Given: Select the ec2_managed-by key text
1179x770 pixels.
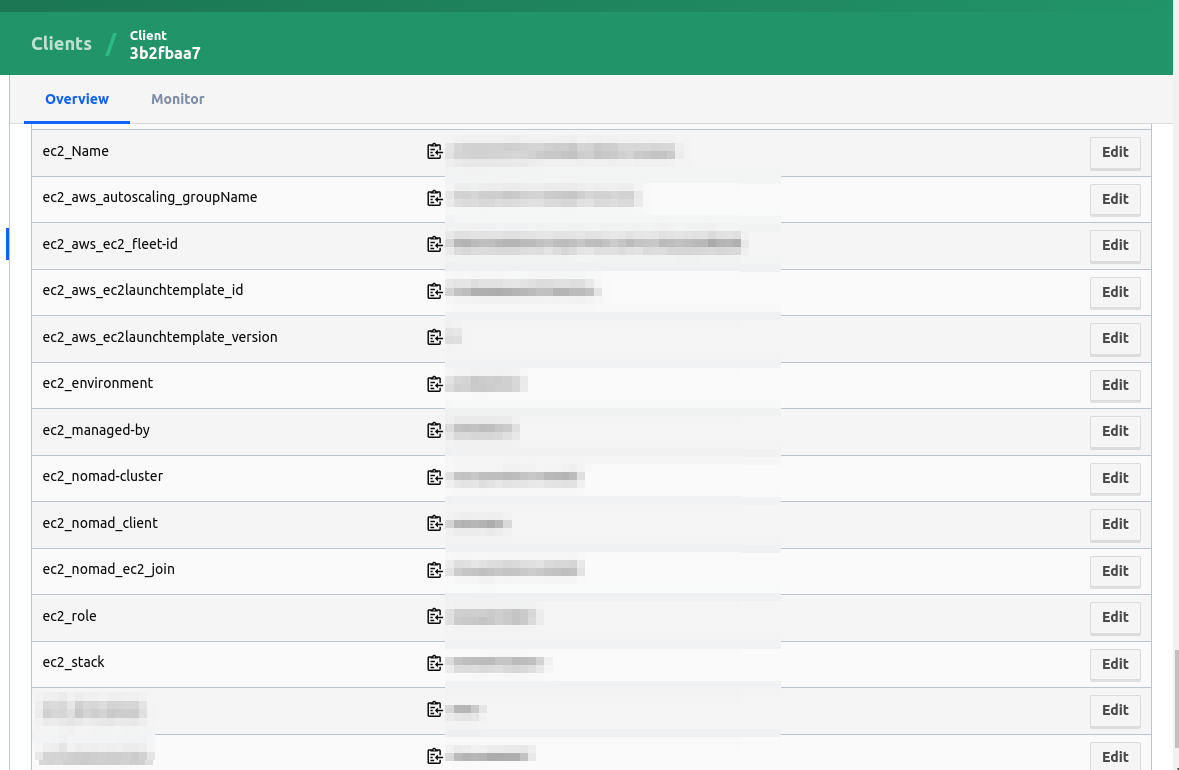Looking at the screenshot, I should (x=96, y=430).
